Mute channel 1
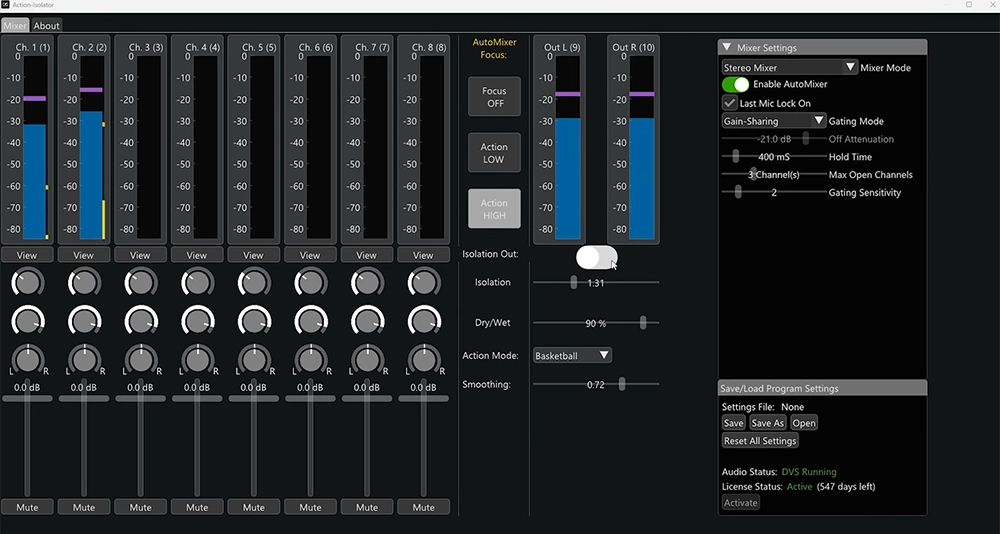This screenshot has height=534, width=1000. (27, 507)
